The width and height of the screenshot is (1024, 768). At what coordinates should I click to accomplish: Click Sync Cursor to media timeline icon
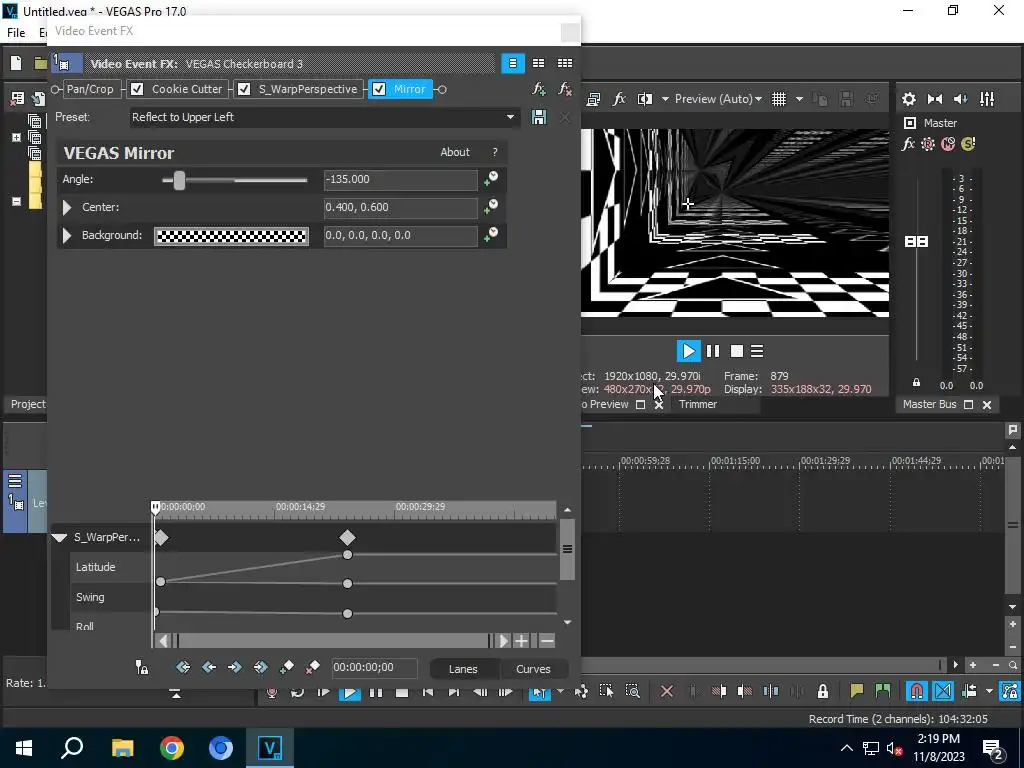click(142, 667)
